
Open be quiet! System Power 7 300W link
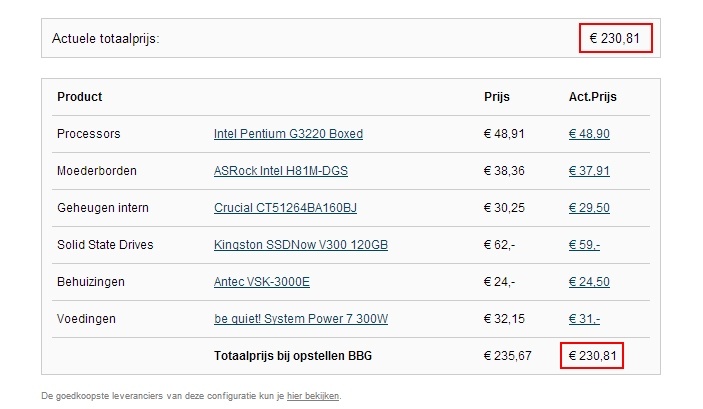click(300, 319)
